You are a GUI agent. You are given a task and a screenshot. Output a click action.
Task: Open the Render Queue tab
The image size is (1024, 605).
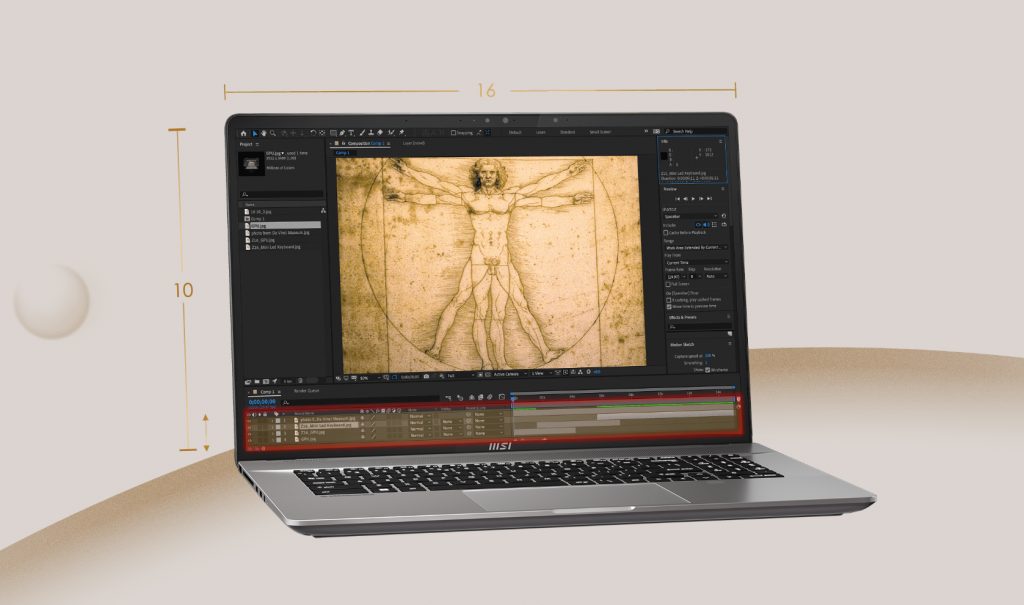point(306,391)
